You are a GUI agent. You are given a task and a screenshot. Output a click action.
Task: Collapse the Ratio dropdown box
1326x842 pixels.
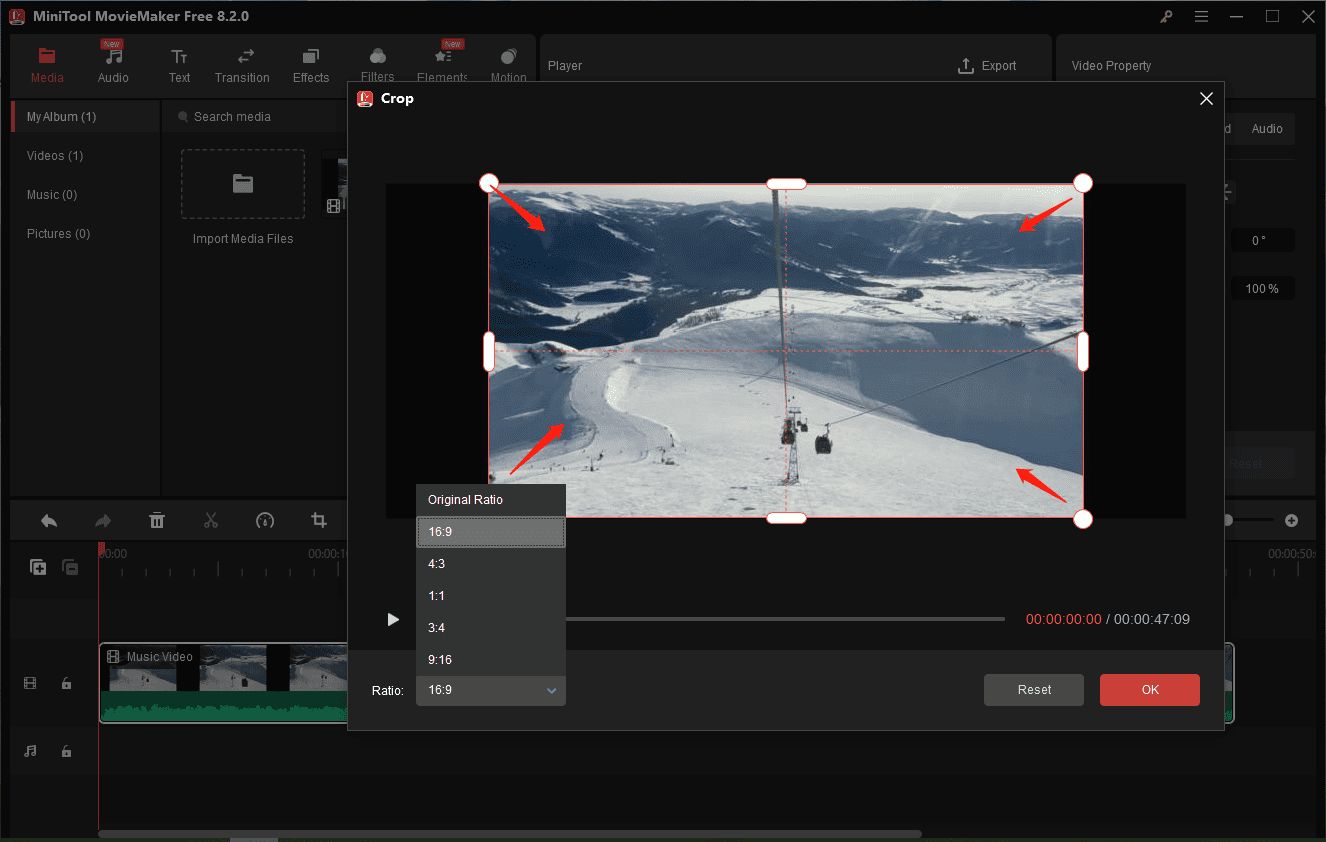(x=491, y=690)
